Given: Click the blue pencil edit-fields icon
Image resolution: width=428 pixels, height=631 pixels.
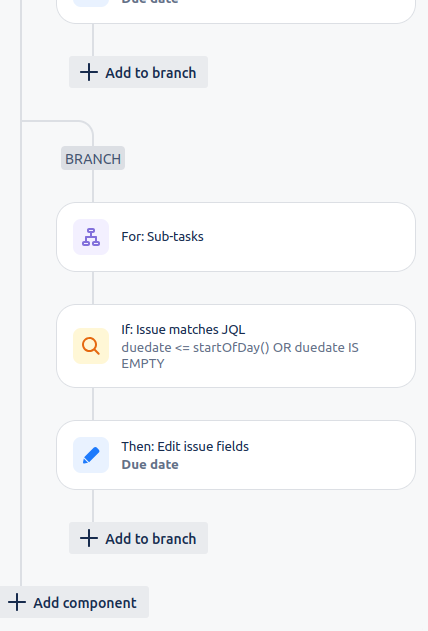Looking at the screenshot, I should 91,455.
